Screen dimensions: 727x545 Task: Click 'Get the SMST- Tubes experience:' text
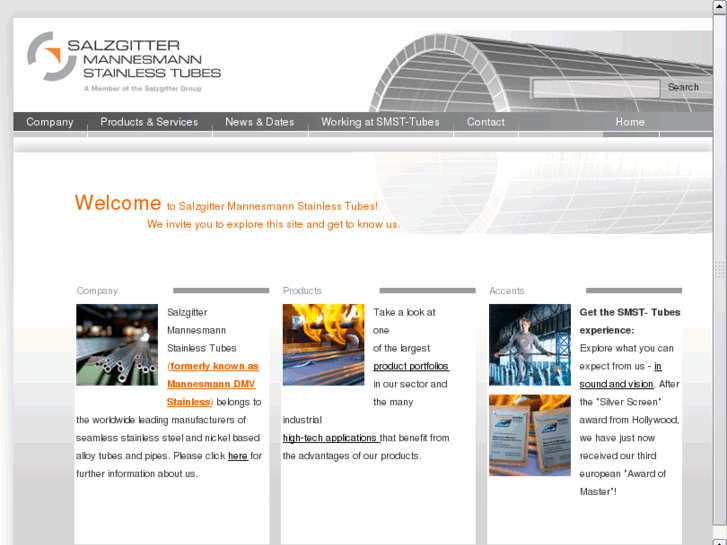[x=630, y=321]
